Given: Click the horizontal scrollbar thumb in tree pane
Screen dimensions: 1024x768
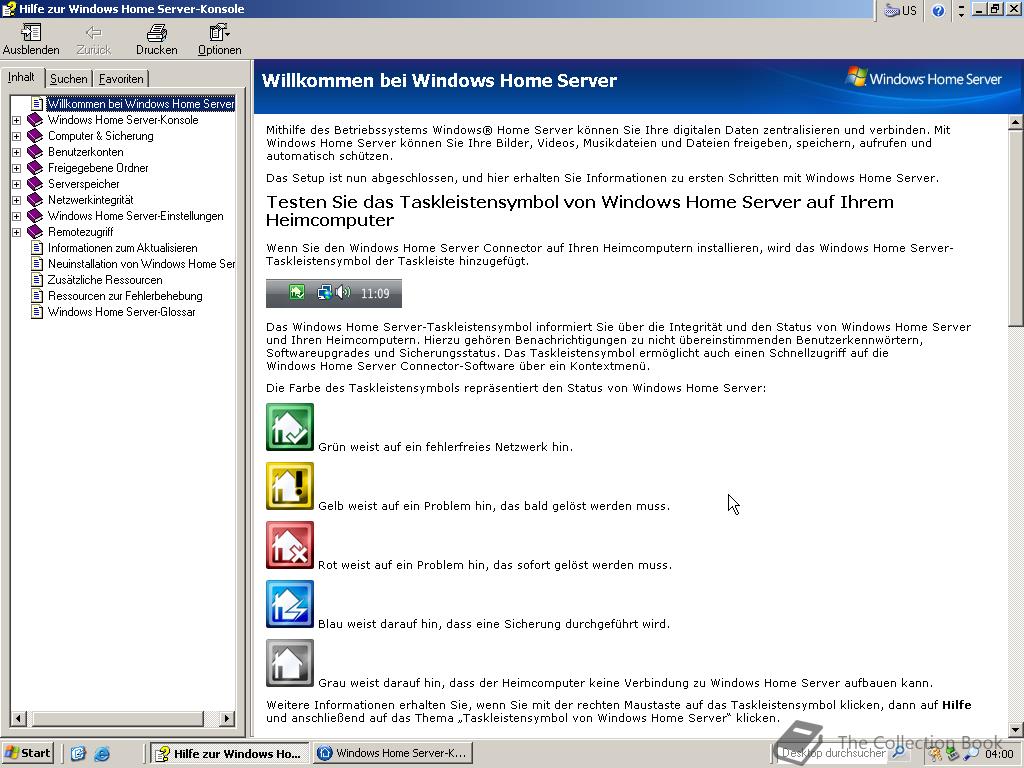Looking at the screenshot, I should tap(118, 718).
